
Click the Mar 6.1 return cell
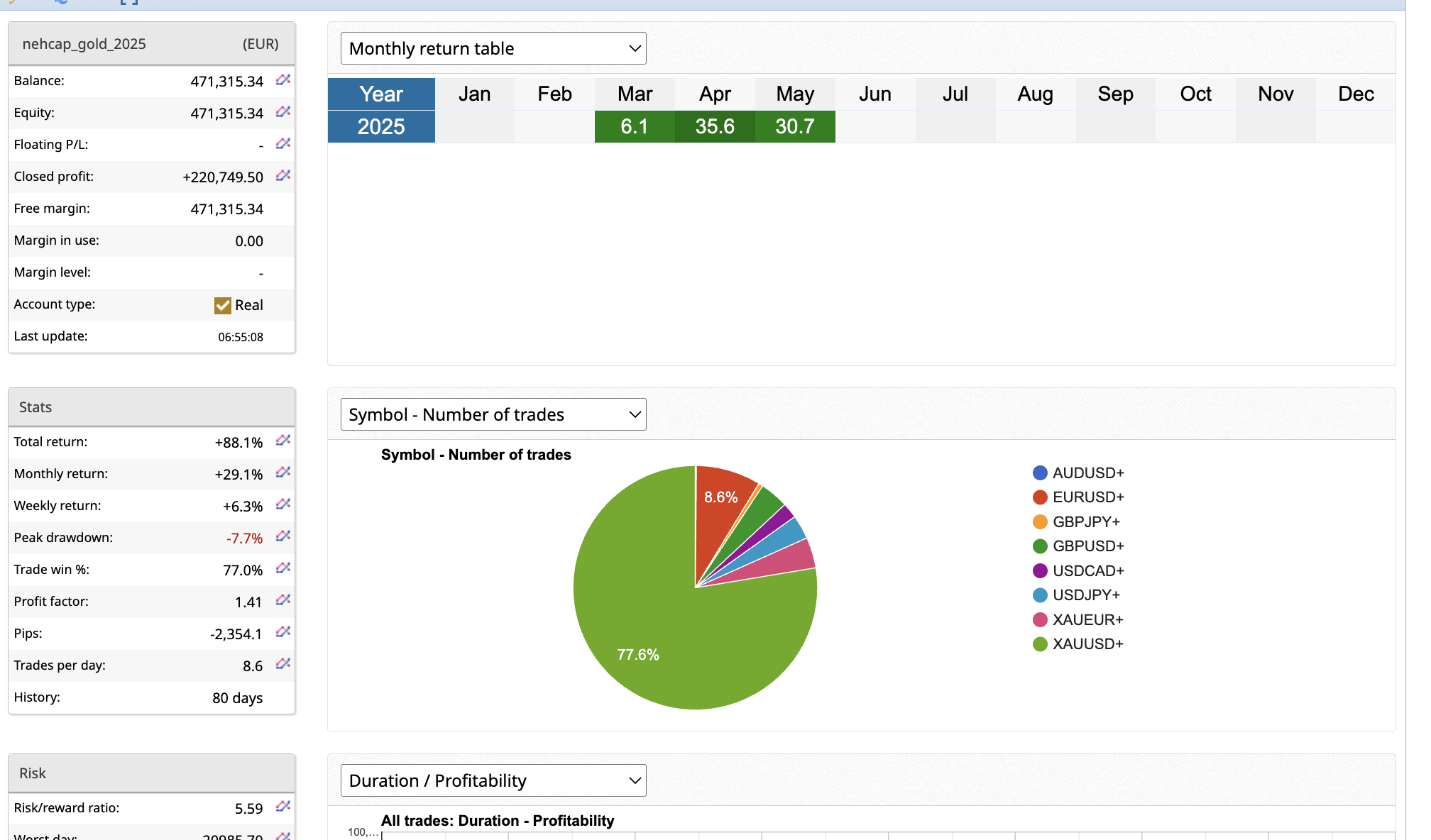tap(634, 126)
